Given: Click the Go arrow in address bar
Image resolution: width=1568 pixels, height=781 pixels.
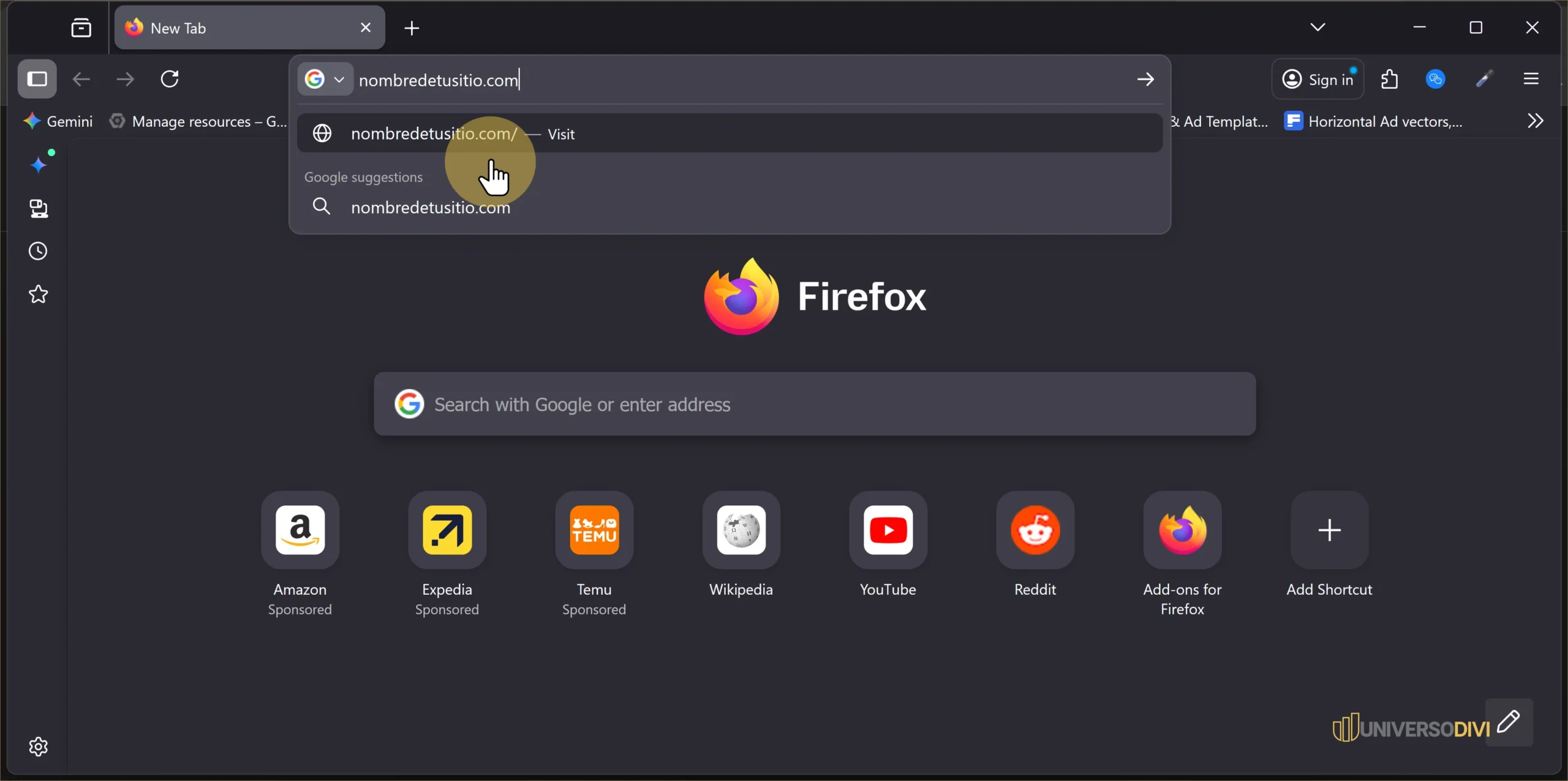Looking at the screenshot, I should 1145,80.
